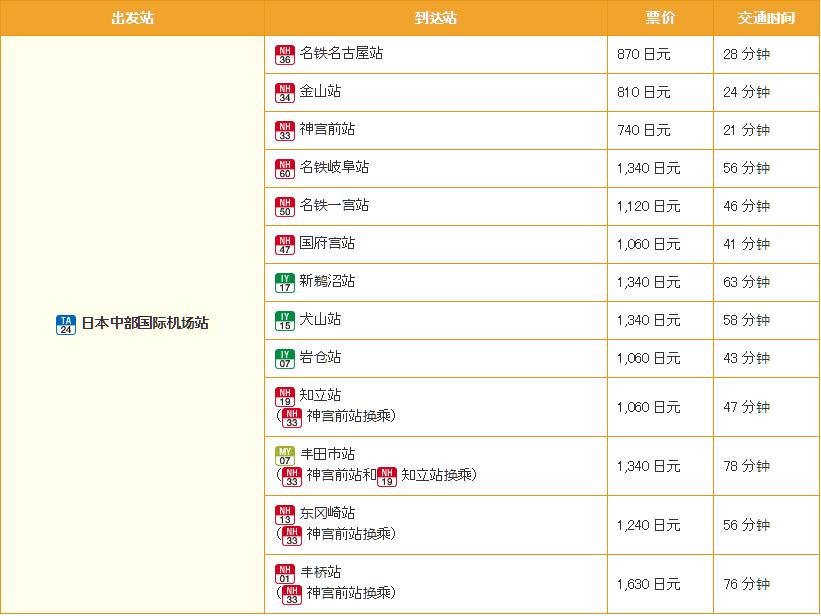Select the 名铁一宫站 destination name
The height and width of the screenshot is (616, 821).
(334, 205)
